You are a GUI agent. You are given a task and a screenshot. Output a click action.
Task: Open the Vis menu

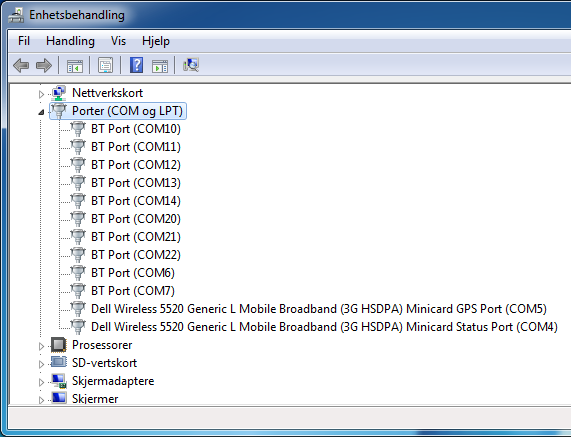(118, 41)
